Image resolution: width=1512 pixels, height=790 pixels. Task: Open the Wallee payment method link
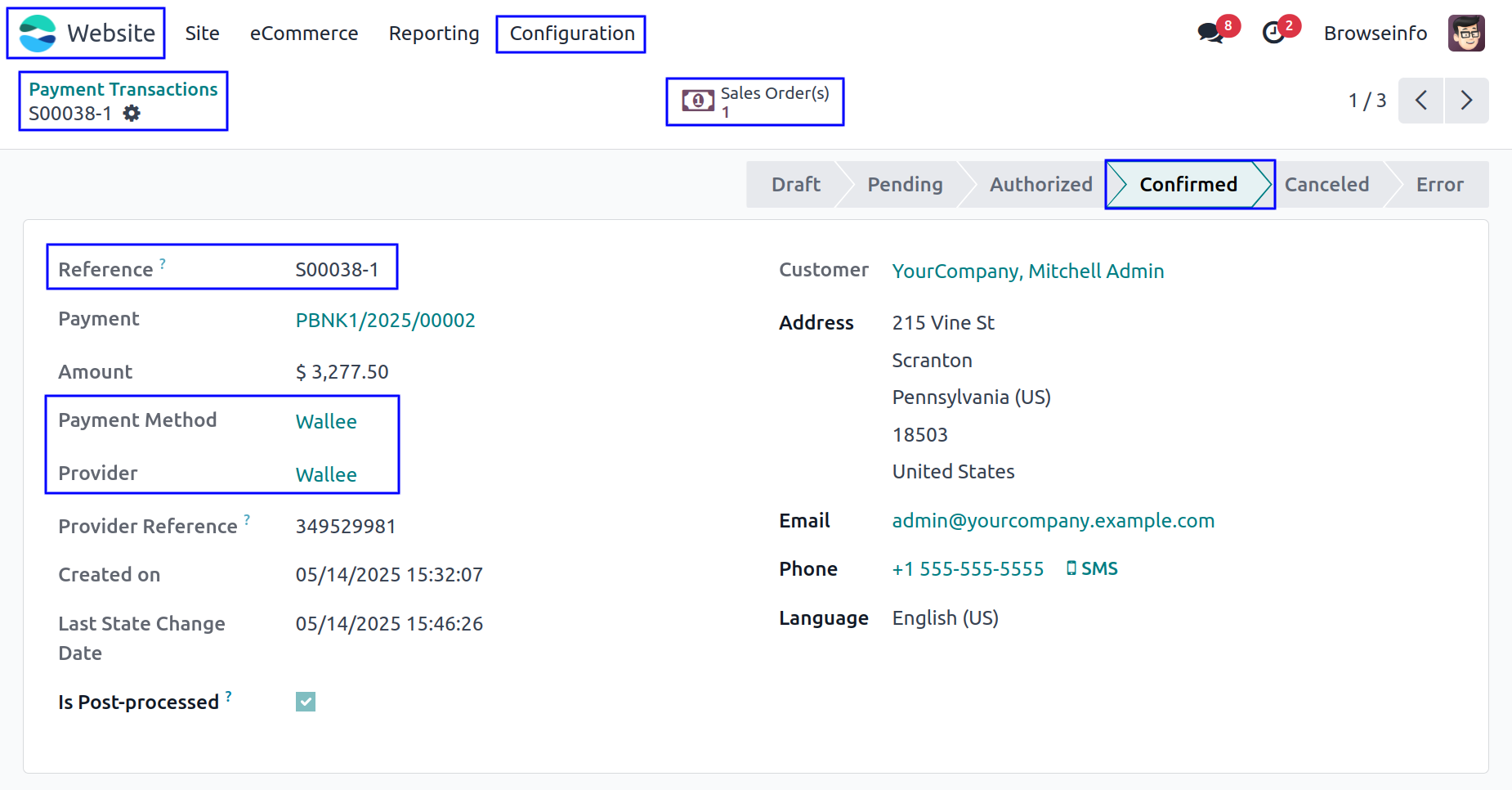click(x=326, y=422)
